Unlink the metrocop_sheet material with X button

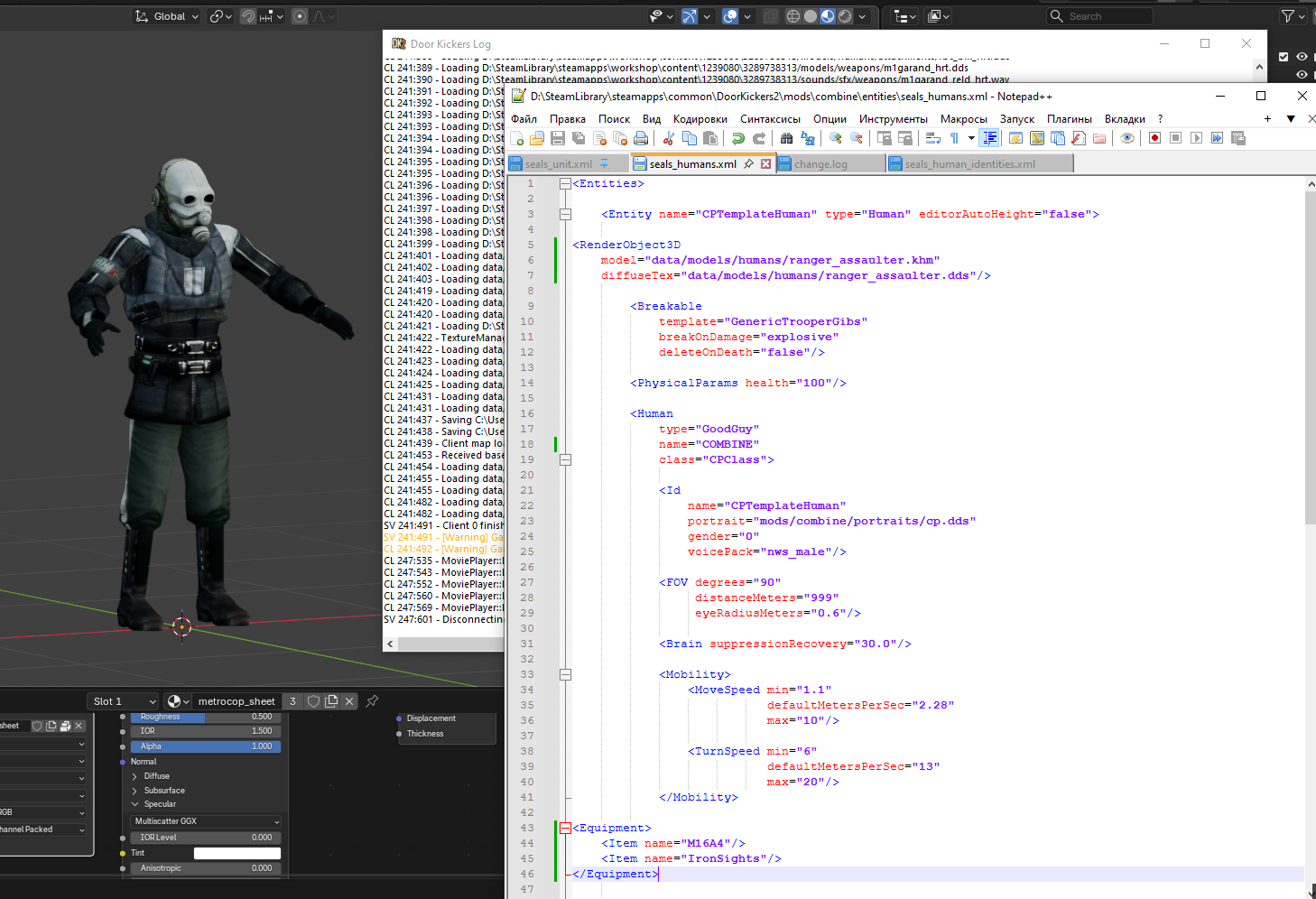[x=349, y=701]
